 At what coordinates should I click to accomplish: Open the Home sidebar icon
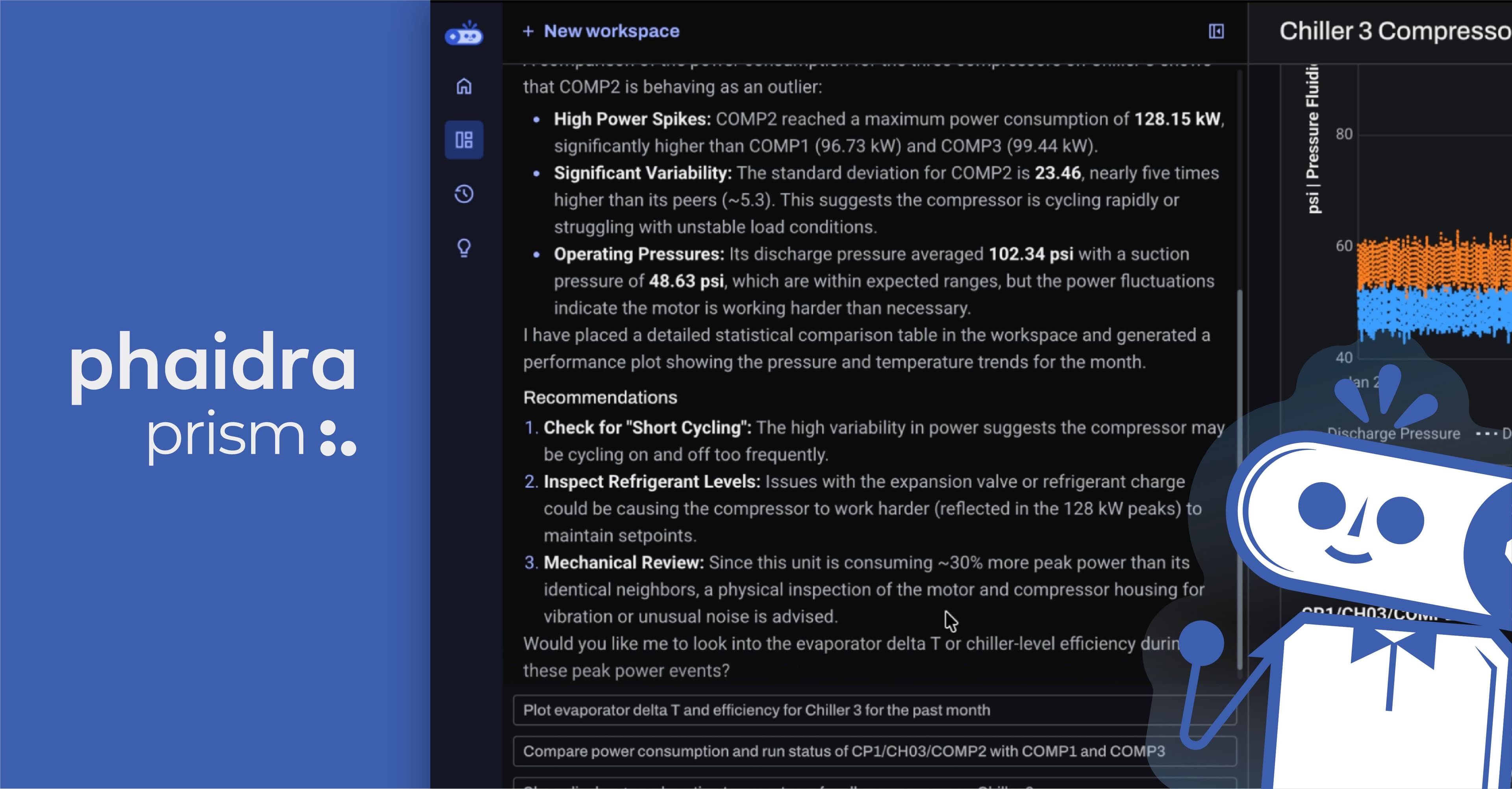tap(464, 86)
